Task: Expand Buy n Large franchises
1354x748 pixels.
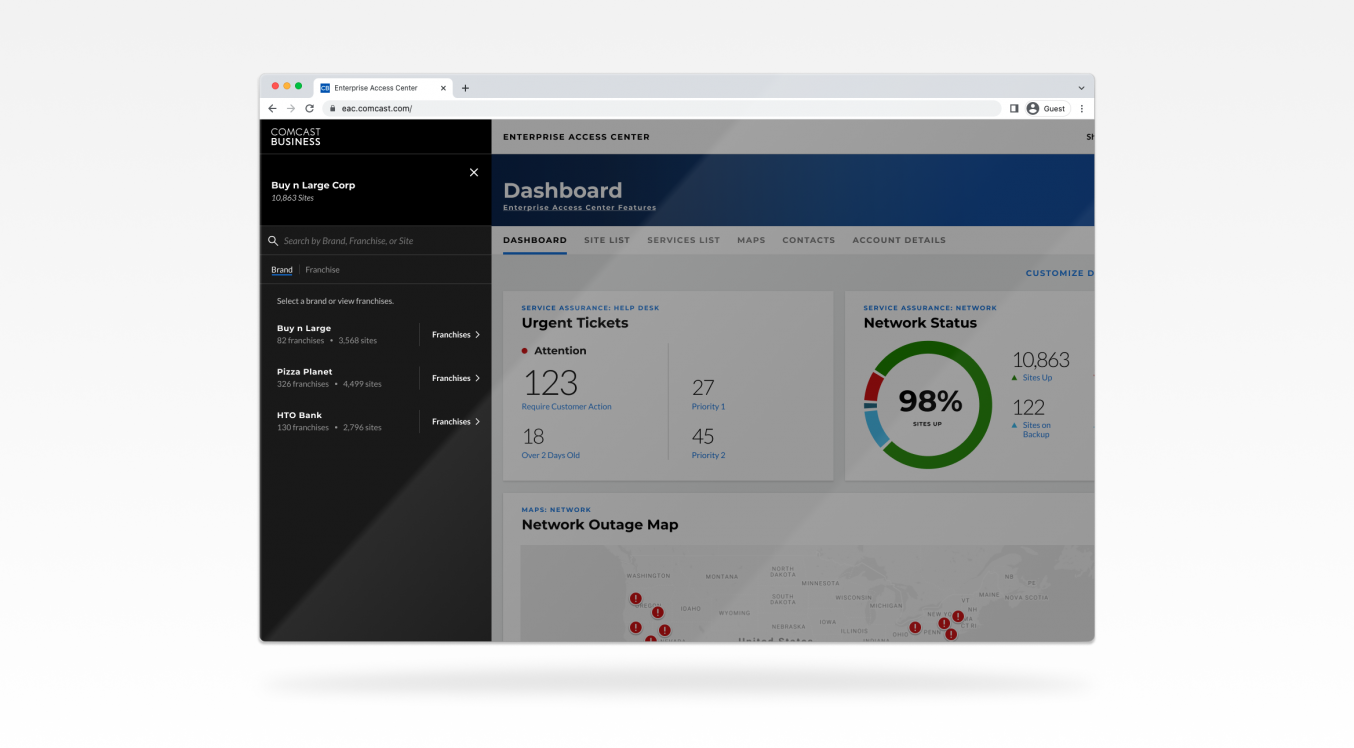Action: 456,335
